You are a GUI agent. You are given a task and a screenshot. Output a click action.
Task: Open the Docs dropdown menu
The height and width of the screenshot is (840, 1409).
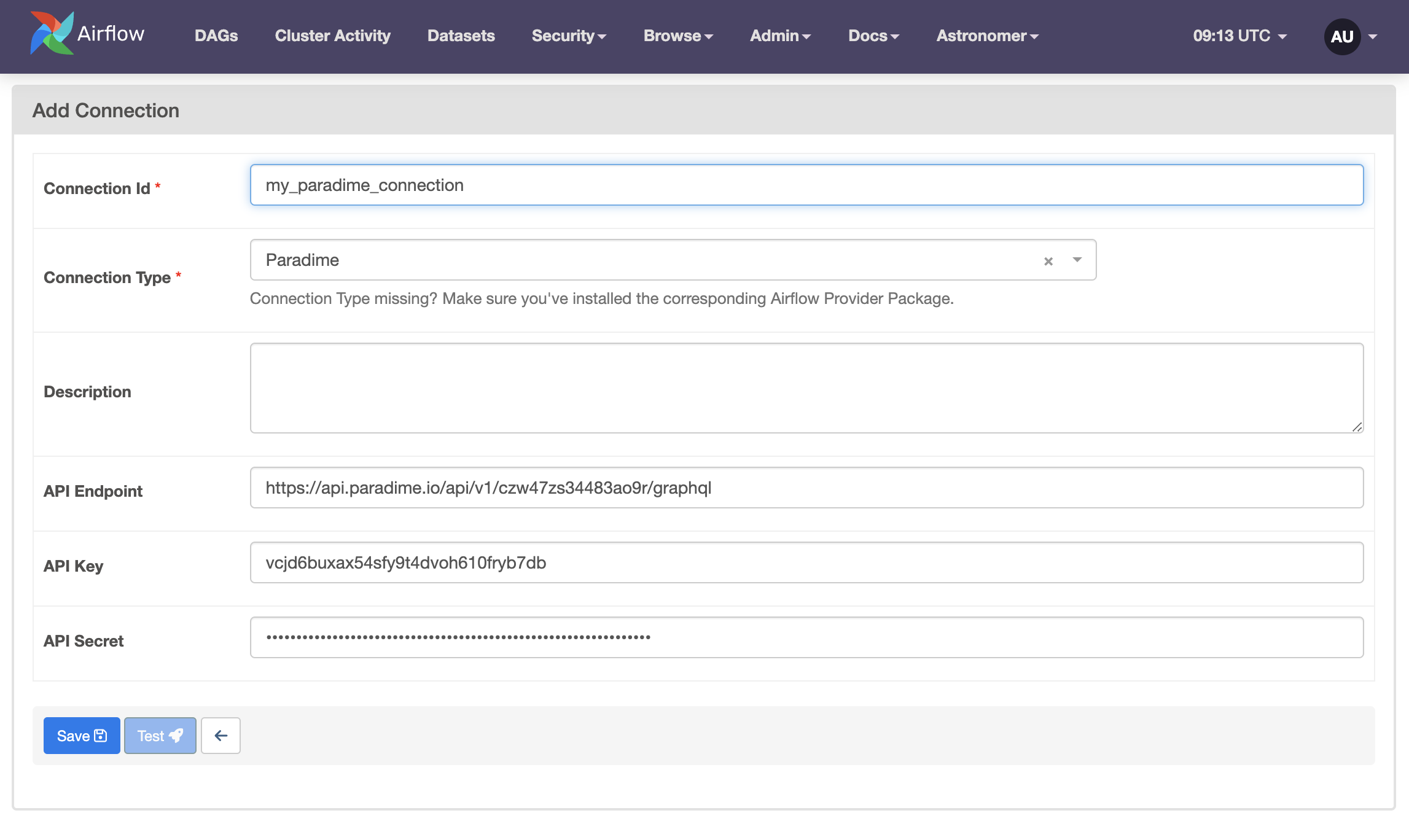(x=873, y=36)
